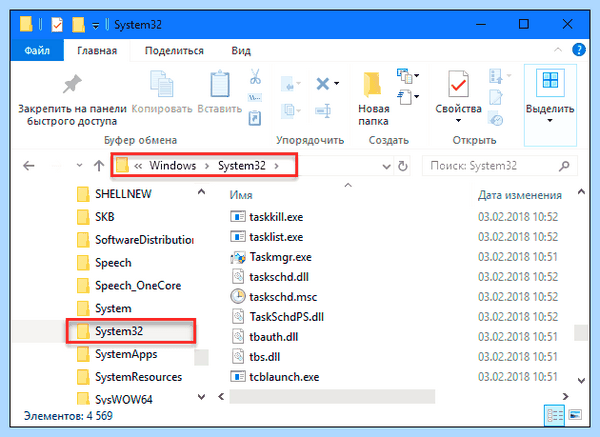The width and height of the screenshot is (600, 437).
Task: Click the Cut scissors icon in ribbon
Action: [x=255, y=77]
